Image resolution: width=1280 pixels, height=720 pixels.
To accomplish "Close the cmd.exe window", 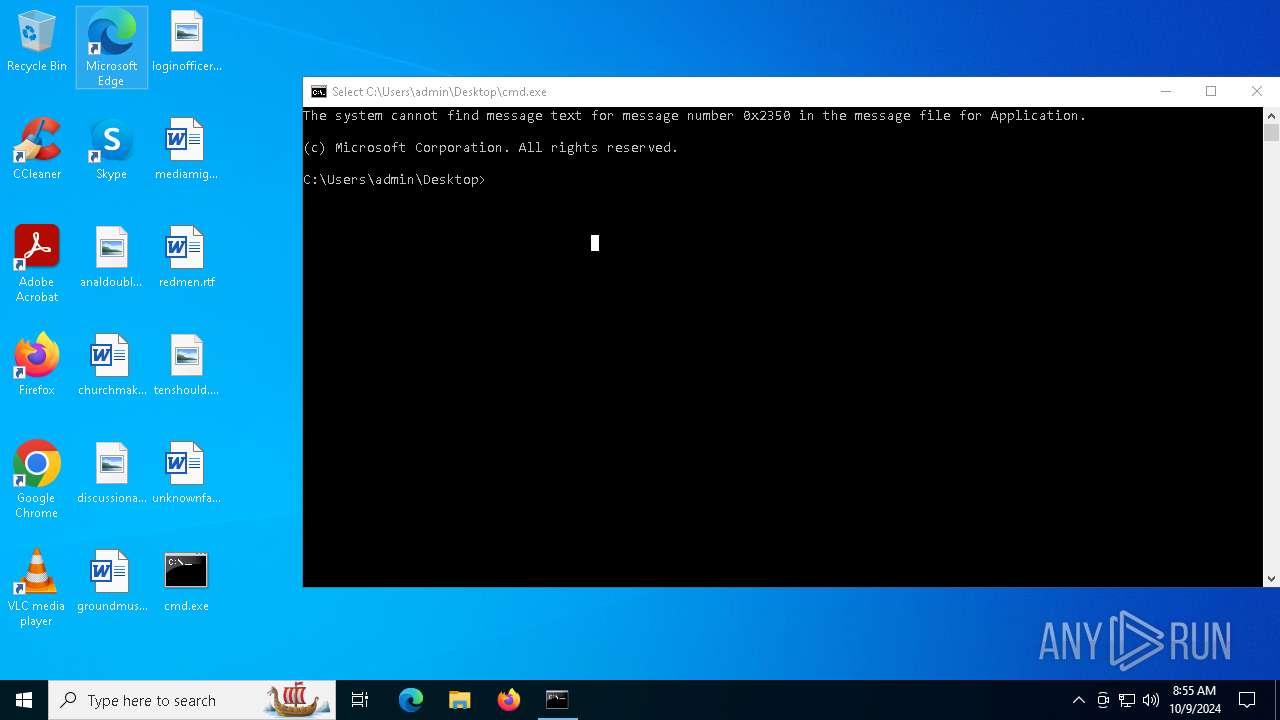I will coord(1257,91).
